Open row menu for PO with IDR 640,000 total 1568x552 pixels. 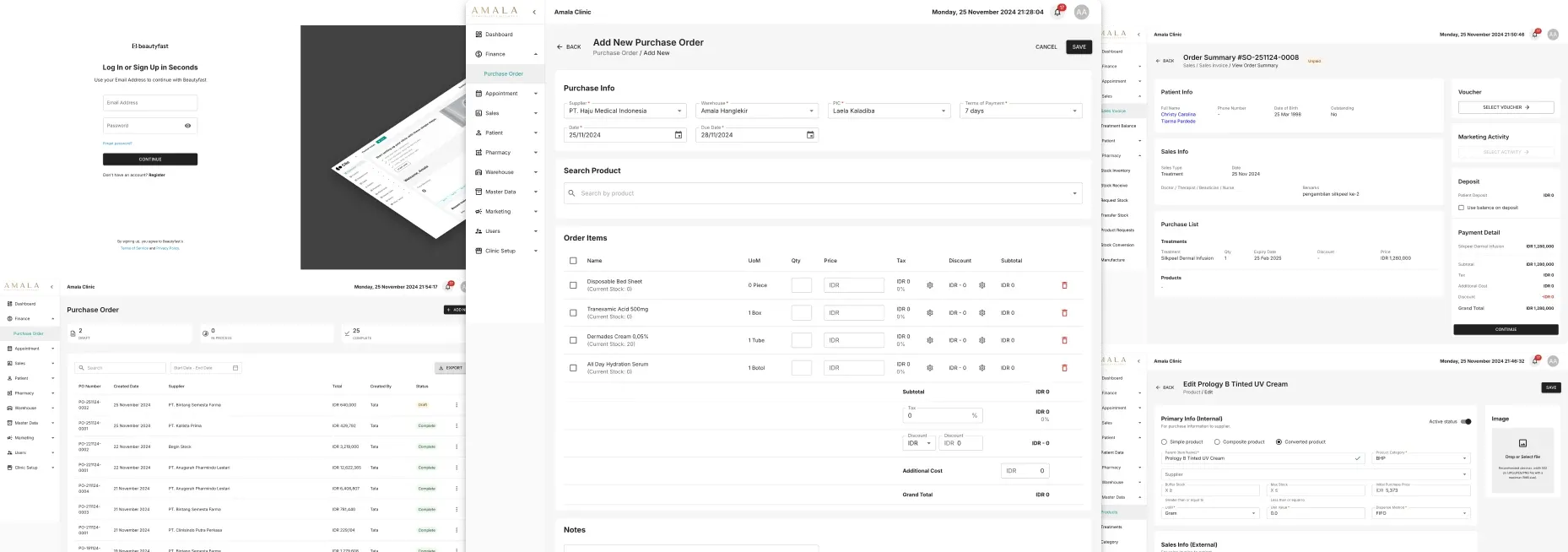pos(457,405)
